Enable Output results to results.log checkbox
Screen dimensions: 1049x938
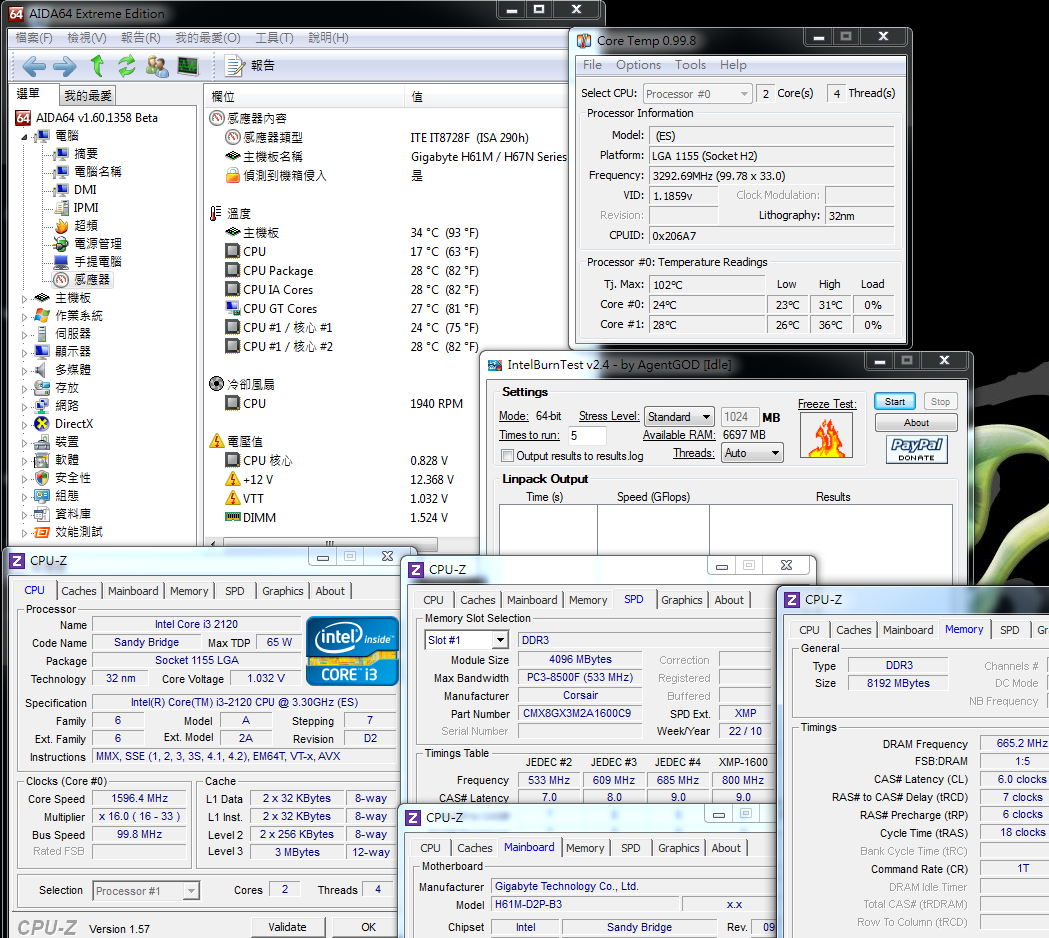tap(507, 456)
